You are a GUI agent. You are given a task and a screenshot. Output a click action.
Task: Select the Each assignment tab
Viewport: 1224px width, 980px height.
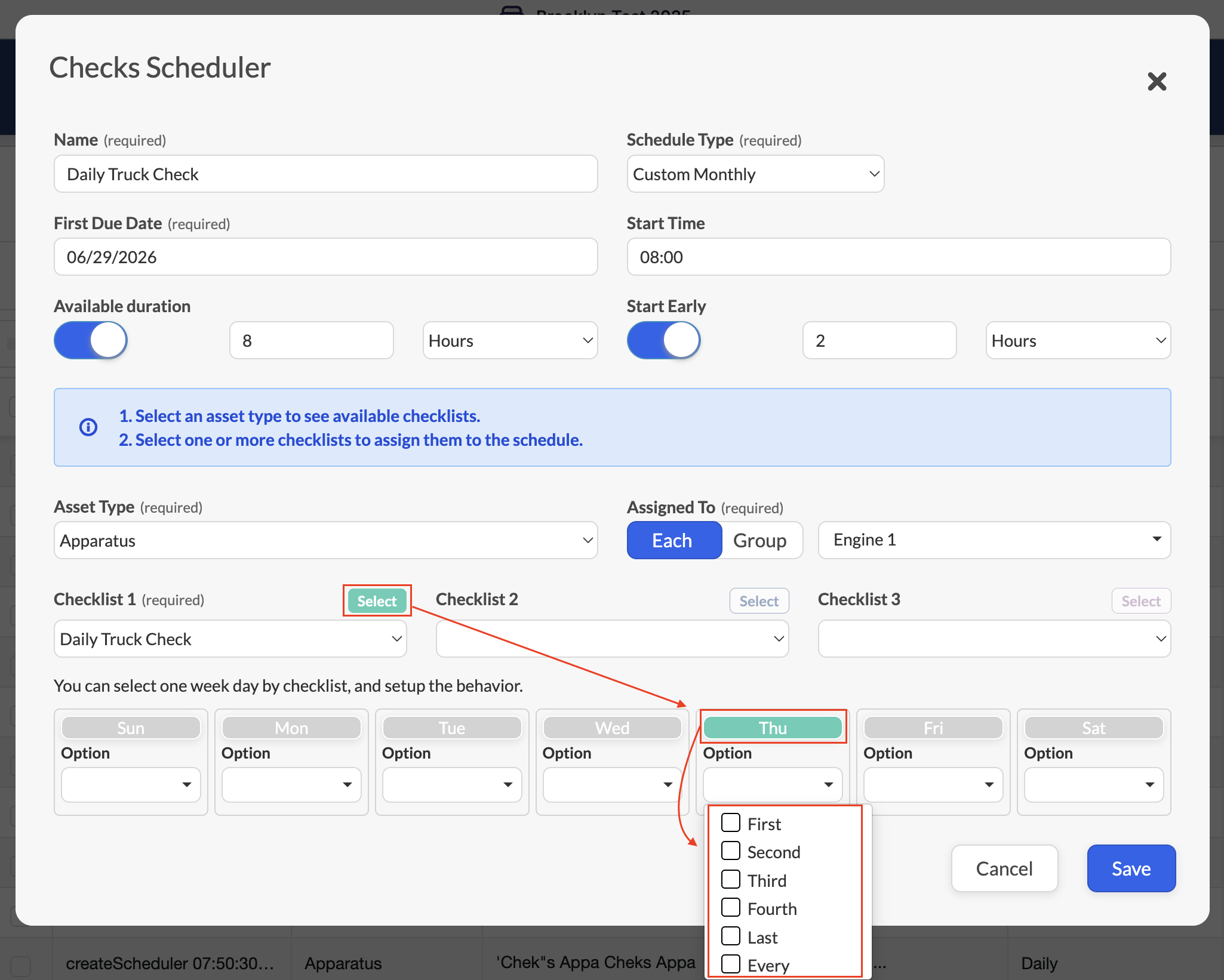coord(674,540)
